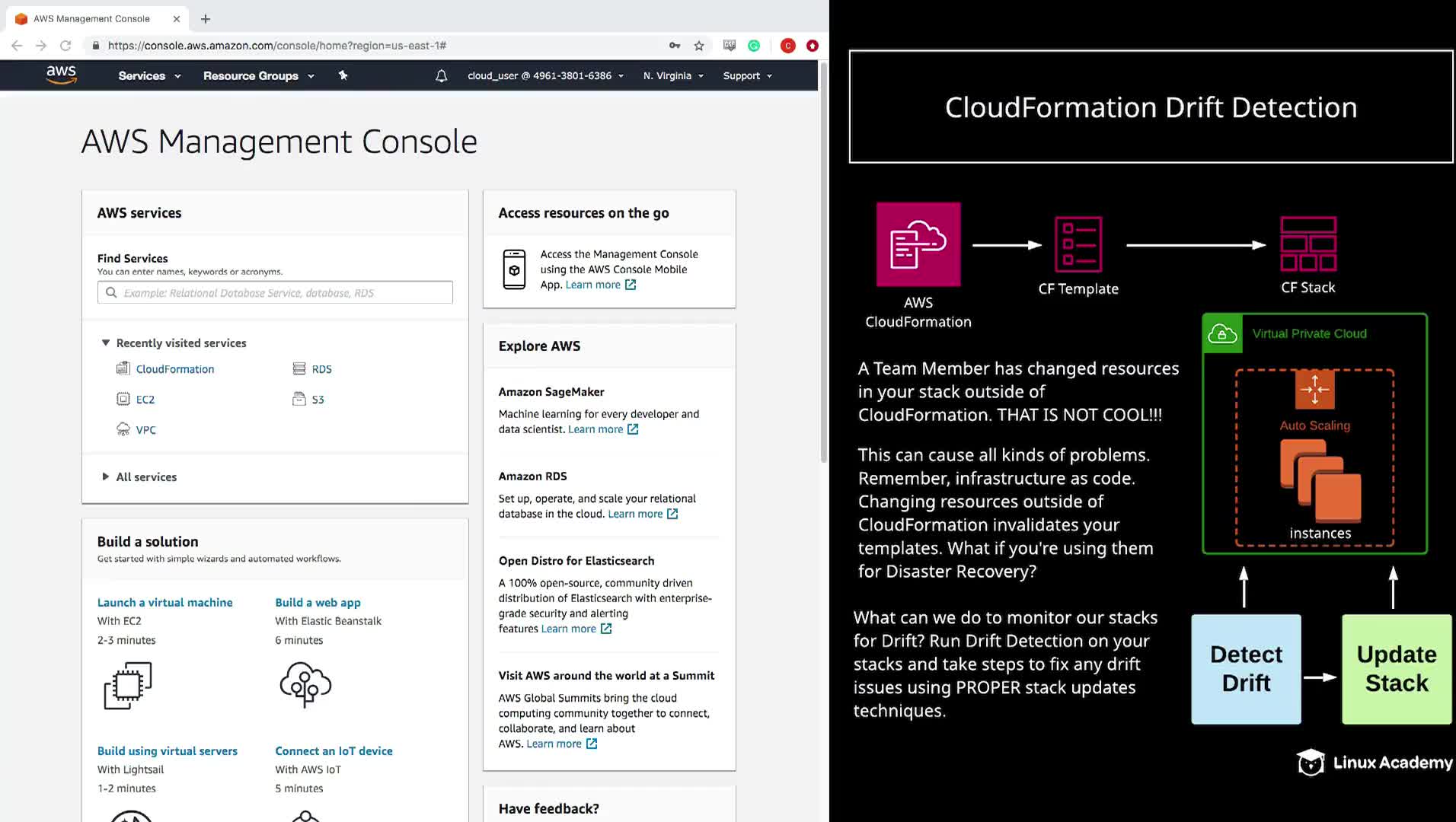1456x822 pixels.
Task: Open the CloudFormation service link
Action: 175,369
